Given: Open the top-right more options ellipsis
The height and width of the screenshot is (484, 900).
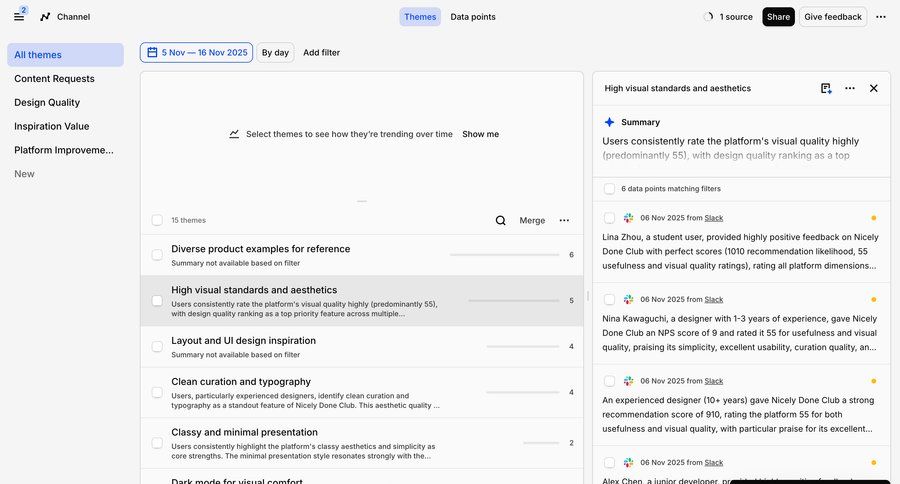Looking at the screenshot, I should point(880,17).
